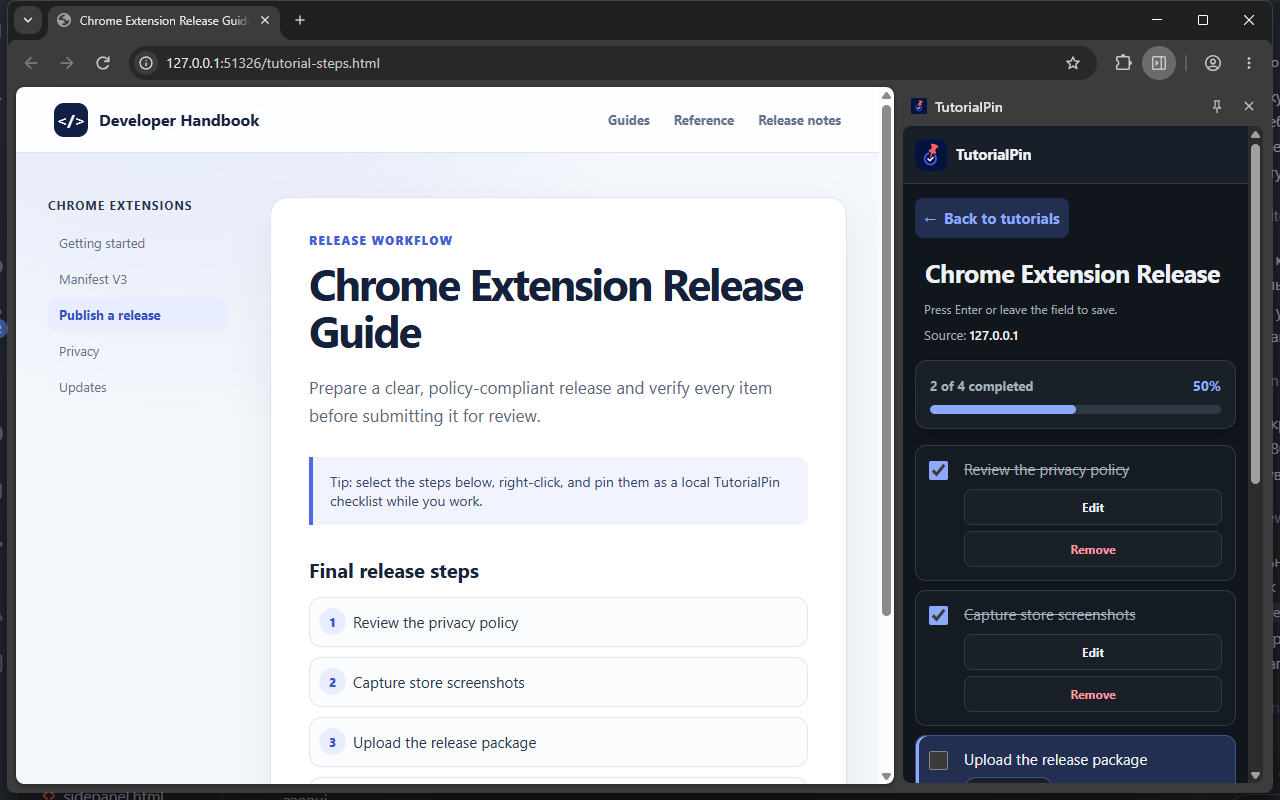
Task: Bookmark this page with the star icon
Action: [x=1073, y=63]
